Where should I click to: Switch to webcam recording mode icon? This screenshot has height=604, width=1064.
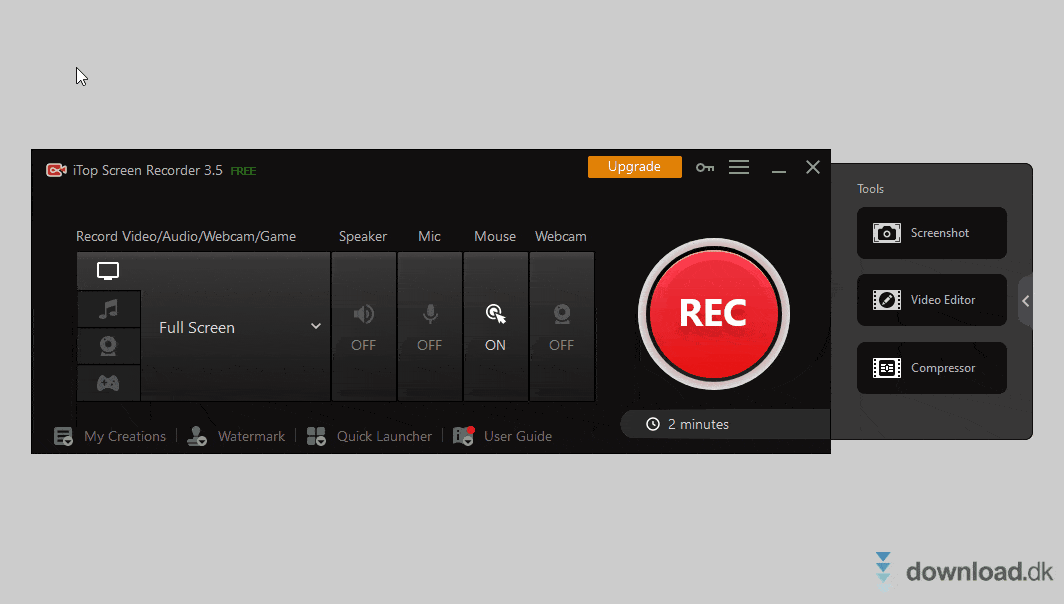[108, 347]
